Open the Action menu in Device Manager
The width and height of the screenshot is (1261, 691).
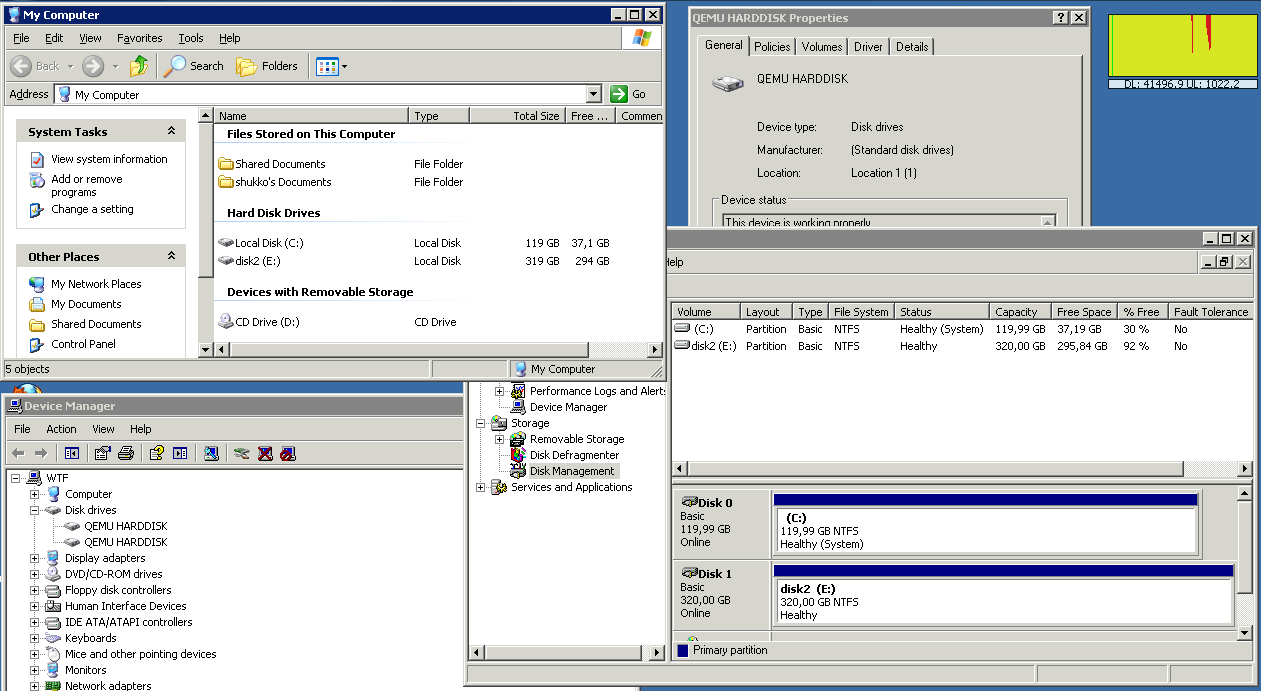point(61,429)
